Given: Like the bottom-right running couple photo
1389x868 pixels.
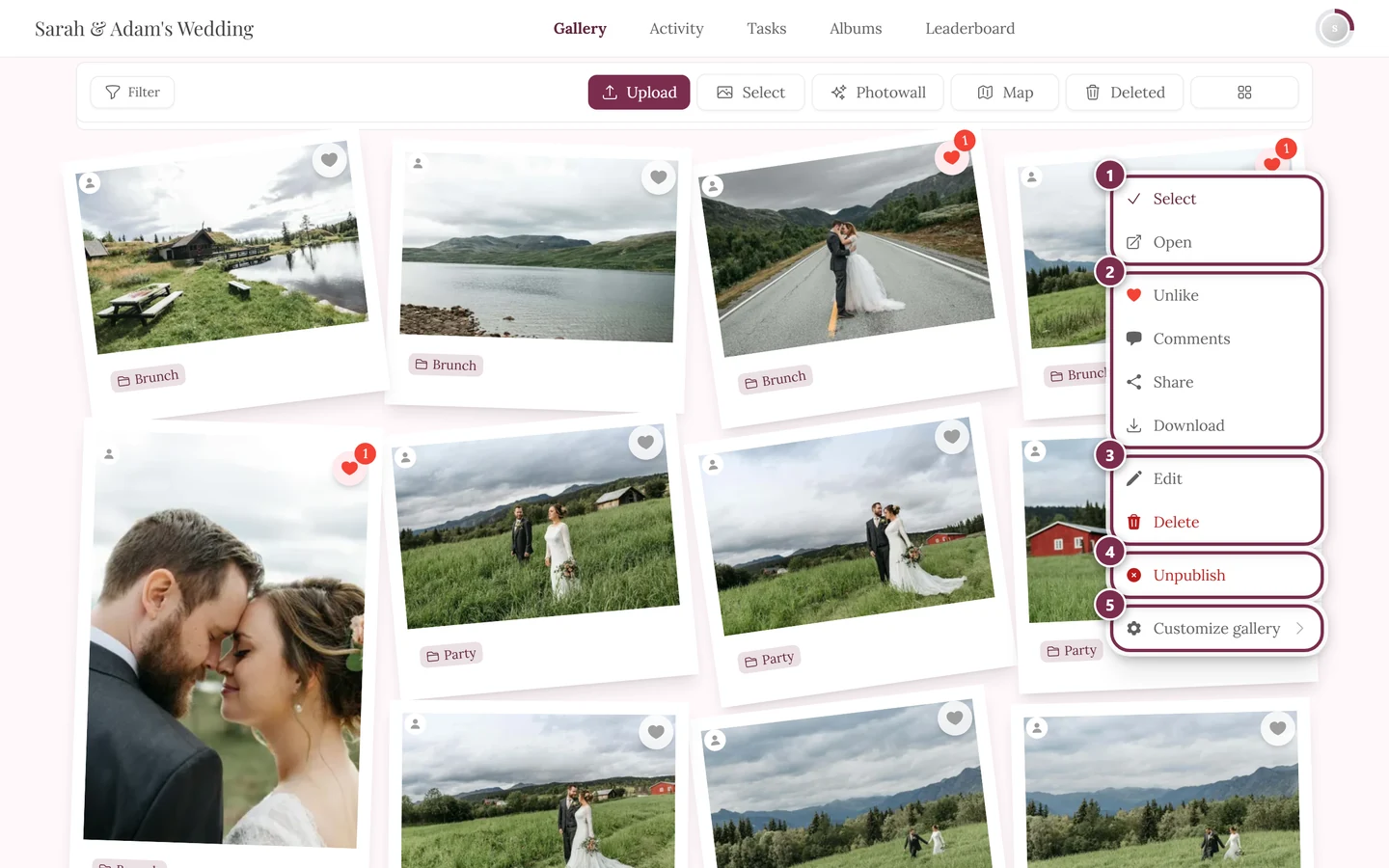Looking at the screenshot, I should click(1277, 728).
